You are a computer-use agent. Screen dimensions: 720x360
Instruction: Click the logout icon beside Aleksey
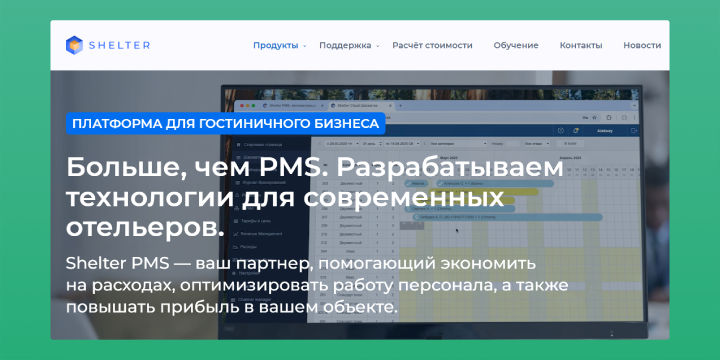[634, 131]
